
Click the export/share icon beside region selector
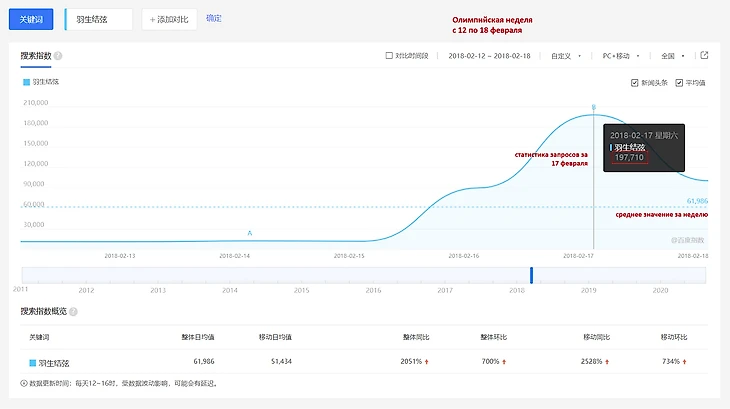(704, 56)
